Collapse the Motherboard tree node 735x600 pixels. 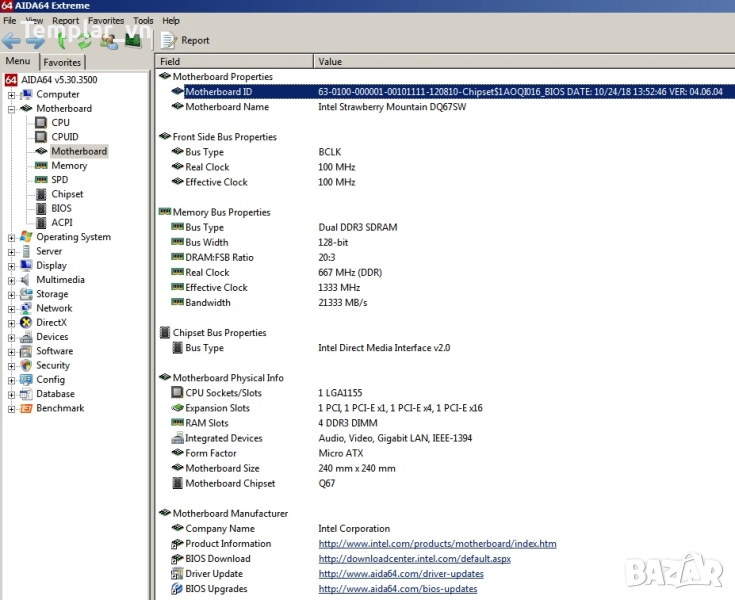tap(12, 109)
